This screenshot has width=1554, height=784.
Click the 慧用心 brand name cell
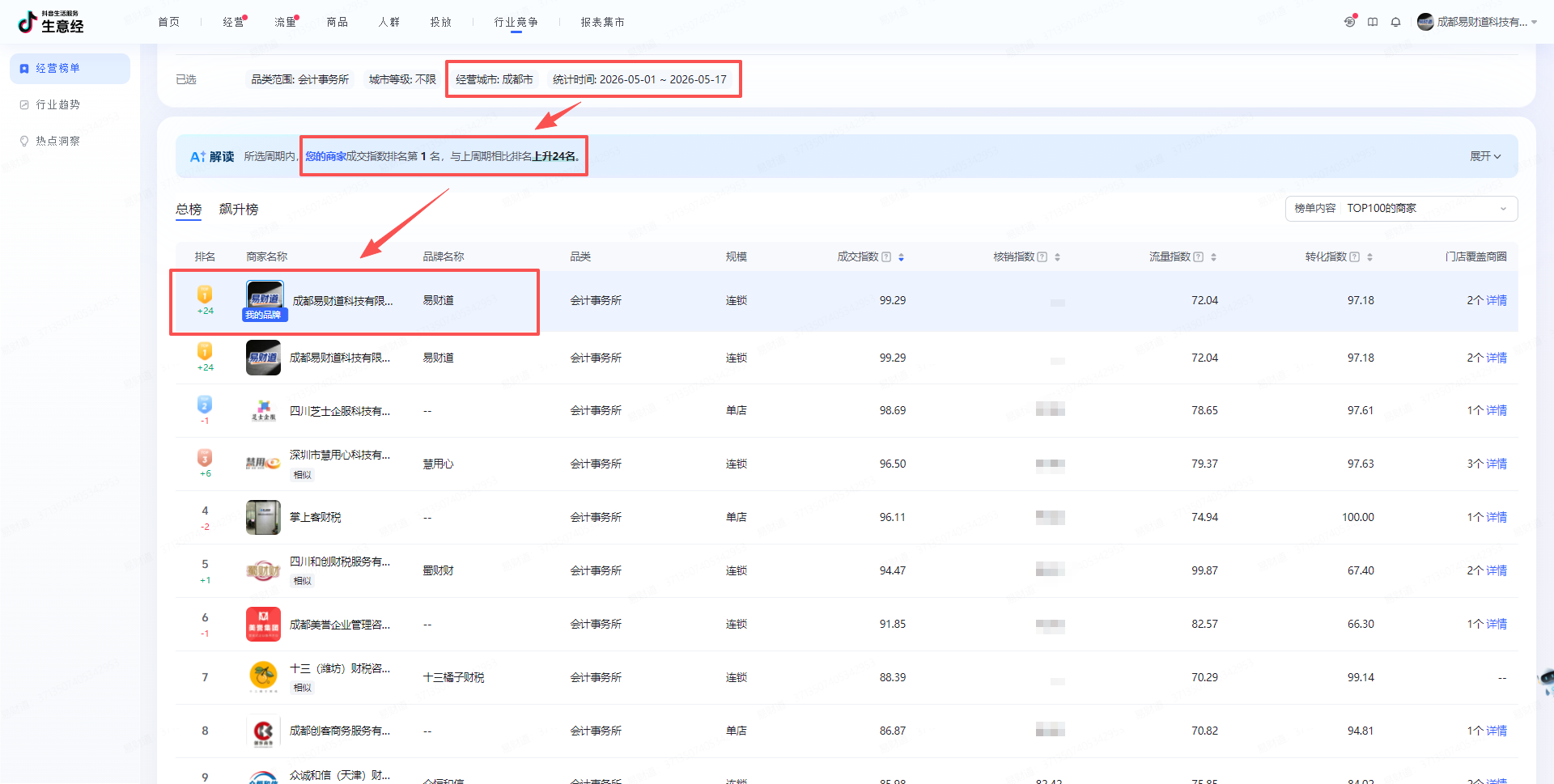pos(438,464)
